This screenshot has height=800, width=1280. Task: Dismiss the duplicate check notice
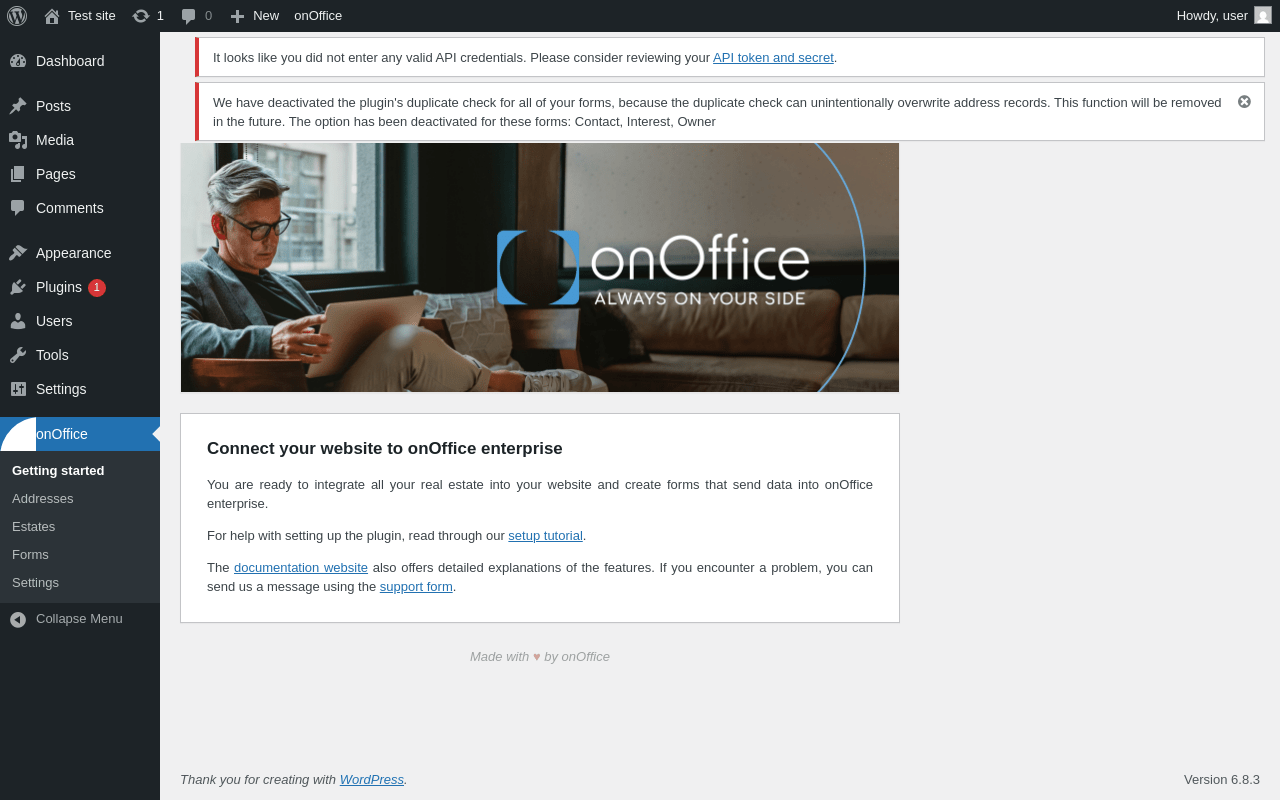click(1244, 102)
